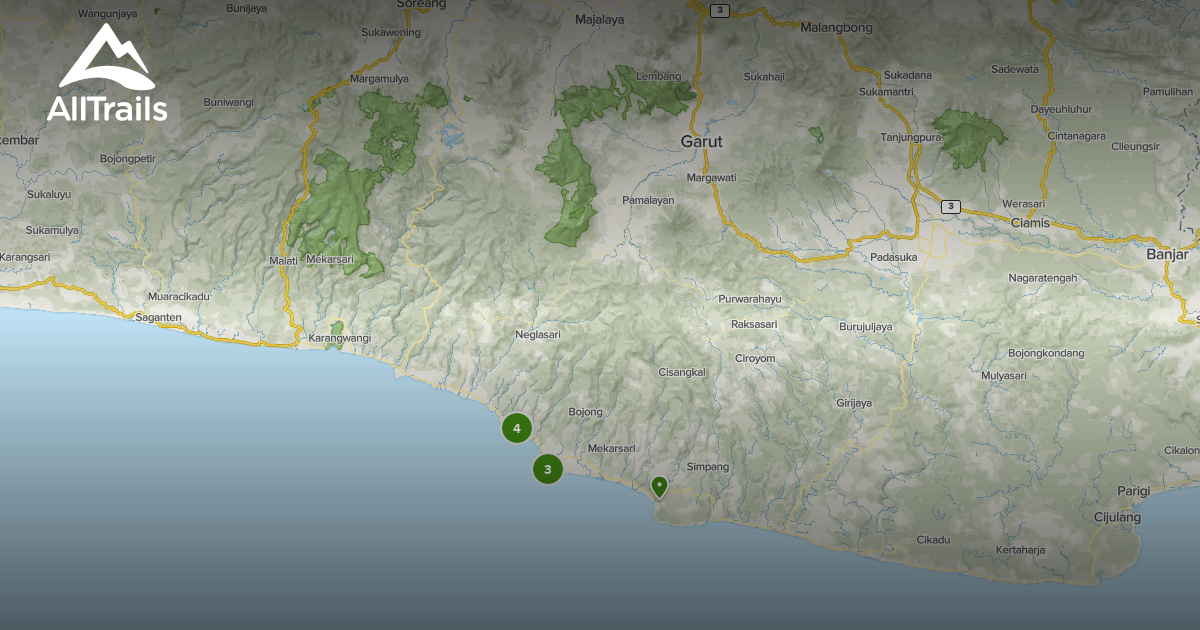Screen dimensions: 1200x630
Task: Select the Pamalayan place label
Action: pyautogui.click(x=648, y=201)
